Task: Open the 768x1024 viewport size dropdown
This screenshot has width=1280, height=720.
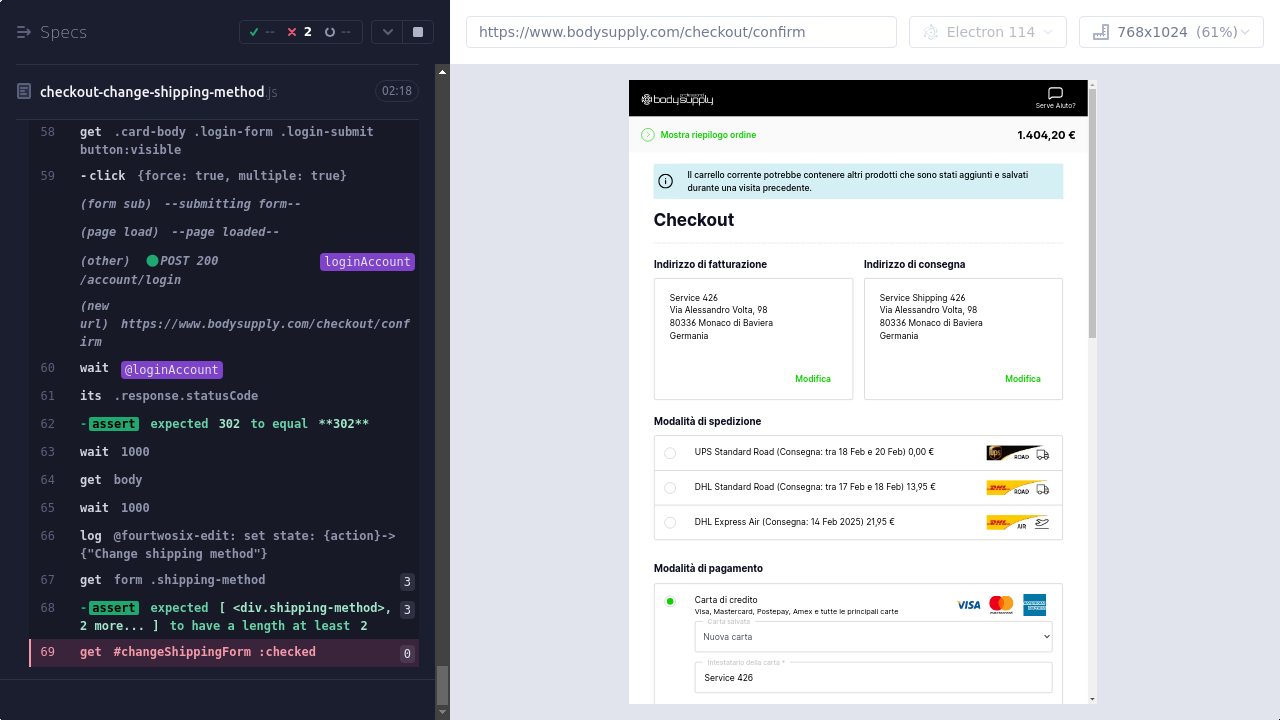Action: (x=1171, y=32)
